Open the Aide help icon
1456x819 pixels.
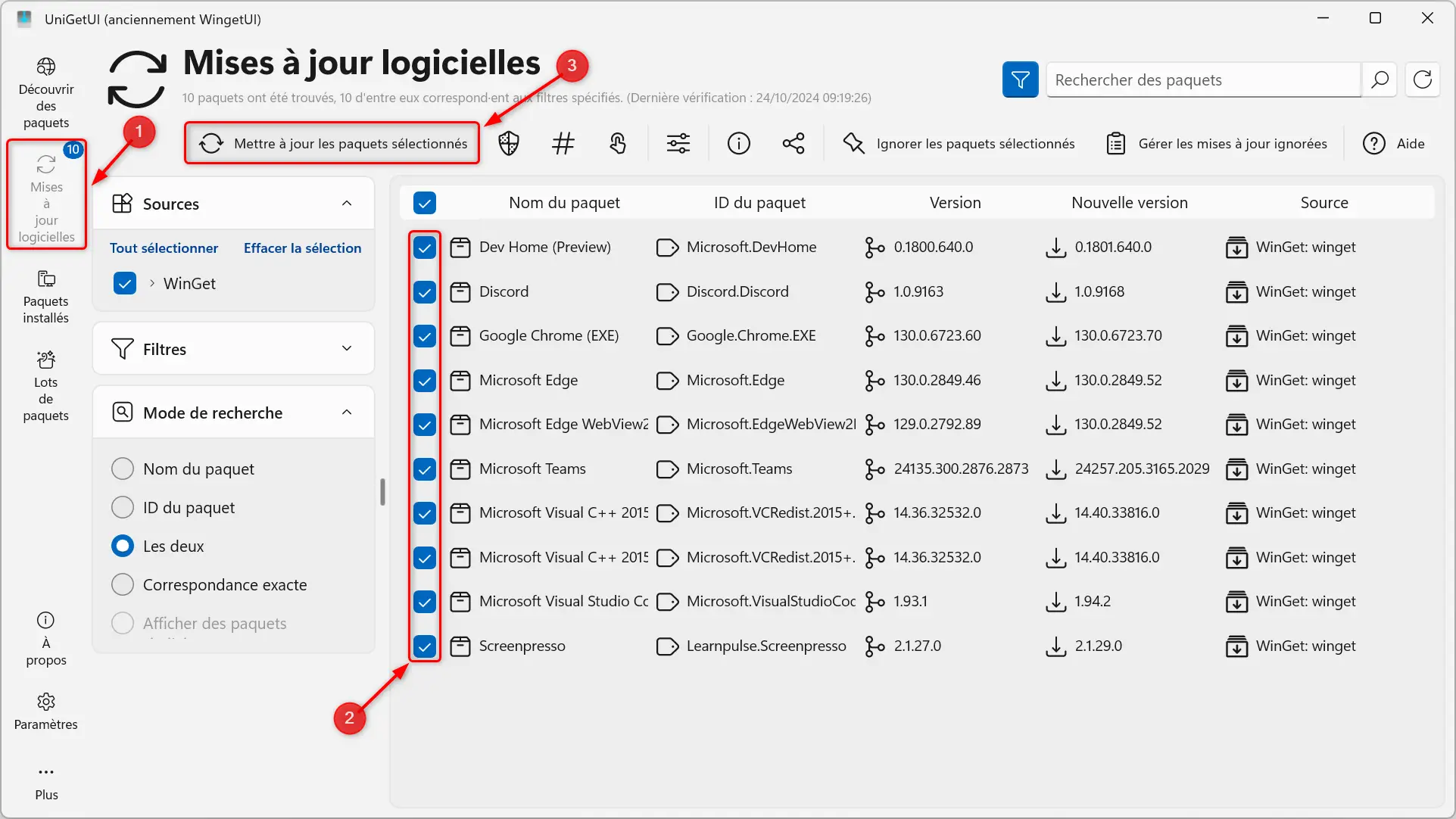coord(1373,143)
